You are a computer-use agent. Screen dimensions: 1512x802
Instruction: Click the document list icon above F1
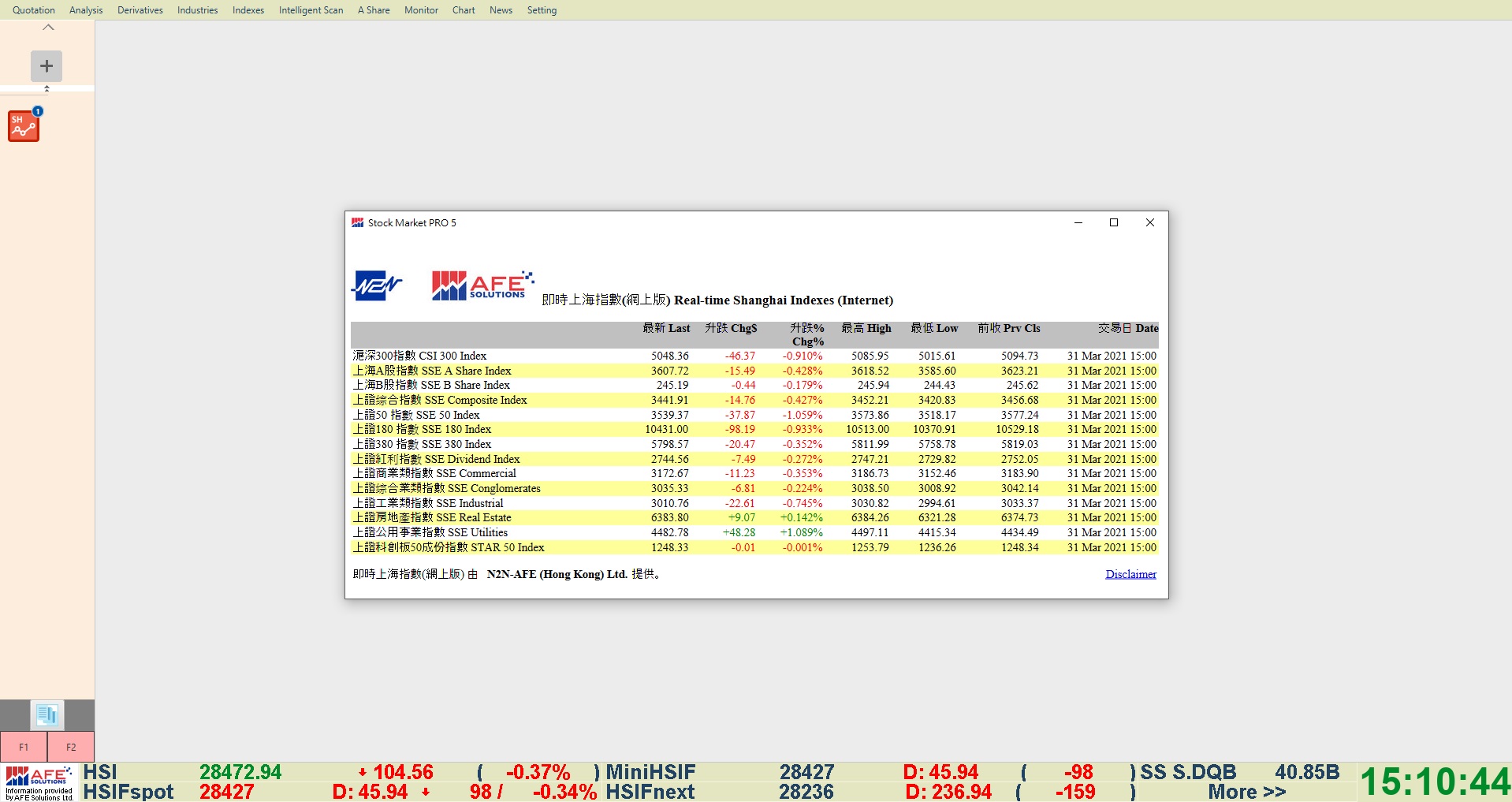(x=47, y=714)
